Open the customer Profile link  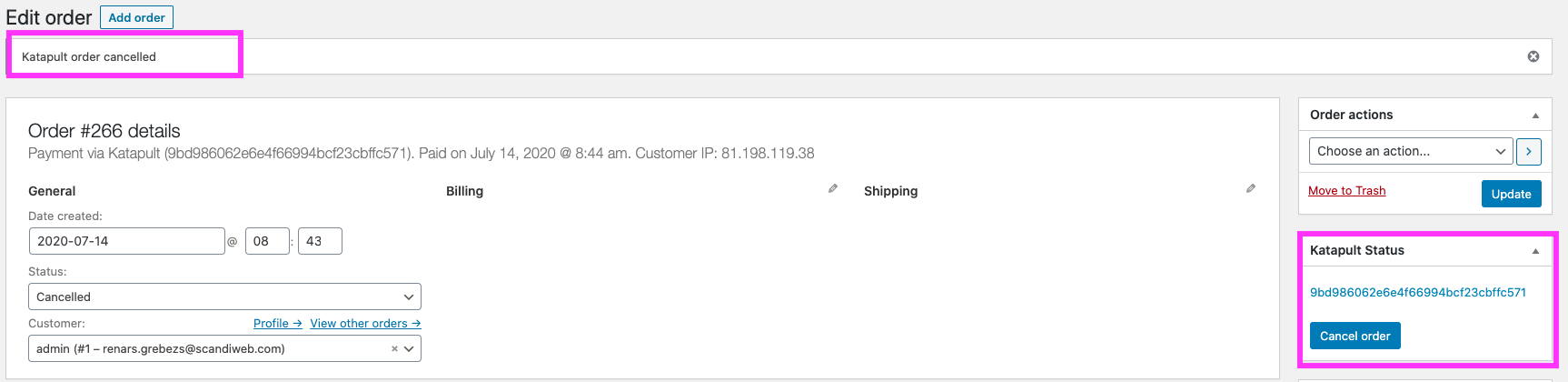pyautogui.click(x=277, y=324)
